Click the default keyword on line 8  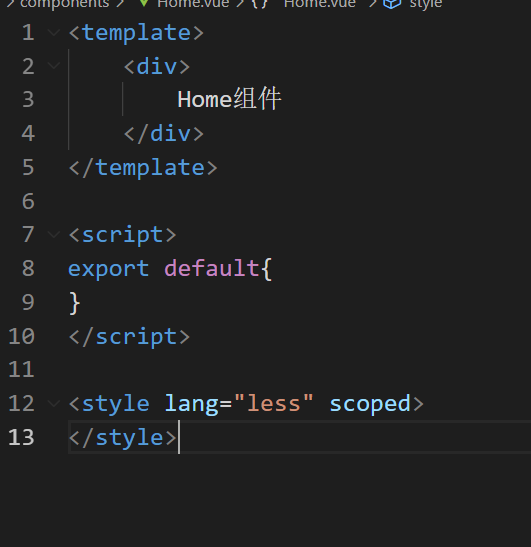(211, 268)
